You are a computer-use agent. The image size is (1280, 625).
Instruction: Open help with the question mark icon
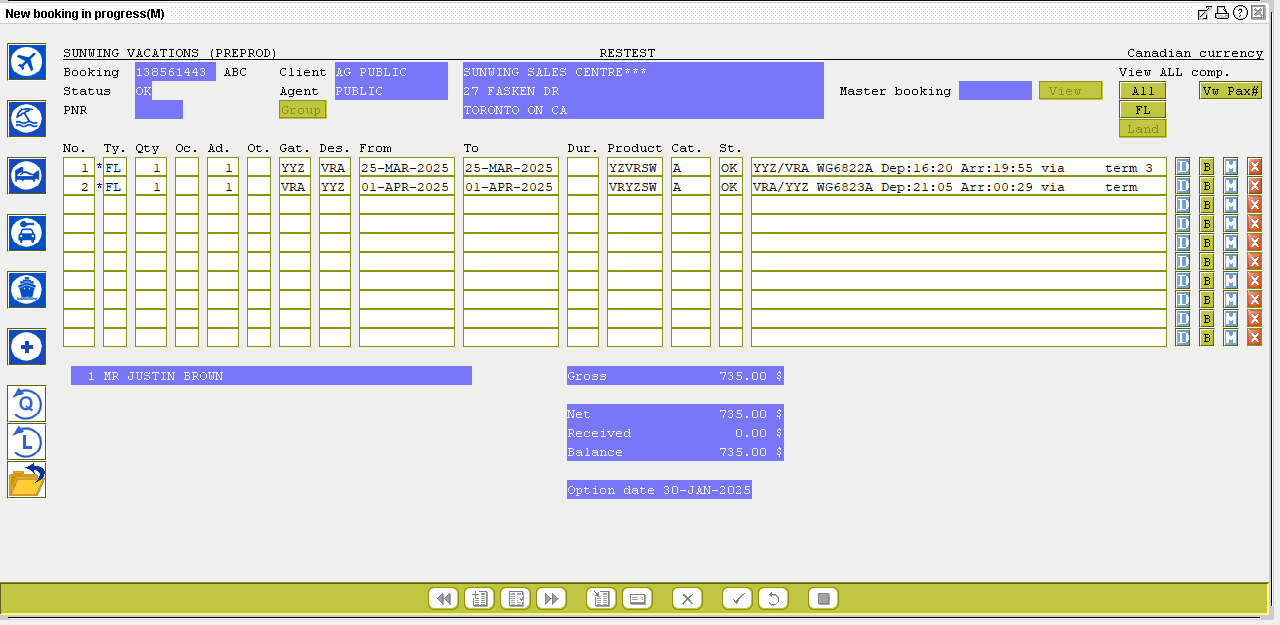tap(1240, 13)
